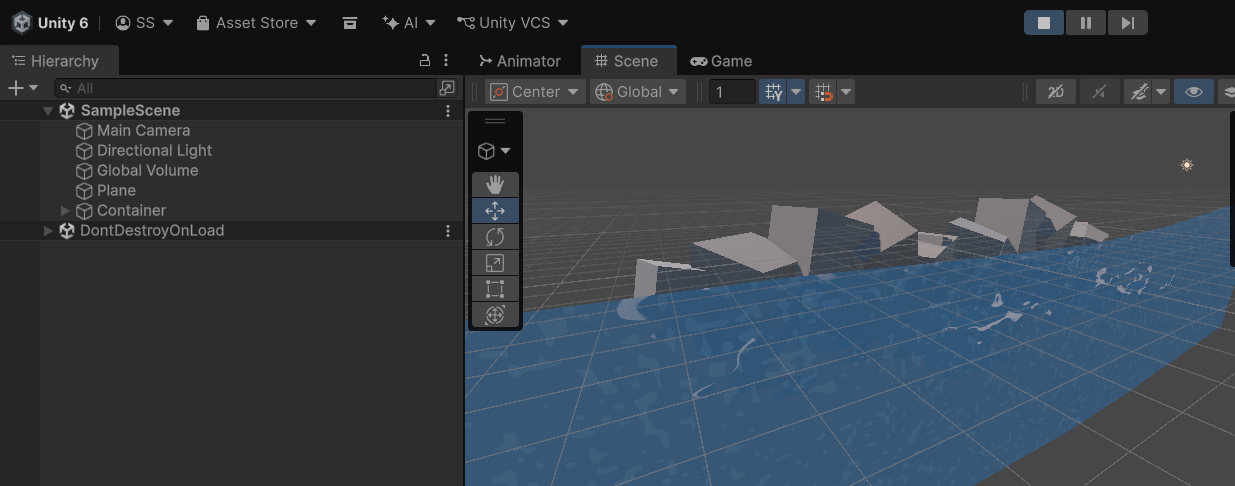This screenshot has height=486, width=1235.
Task: Stop play mode with the Stop button
Action: (1044, 22)
